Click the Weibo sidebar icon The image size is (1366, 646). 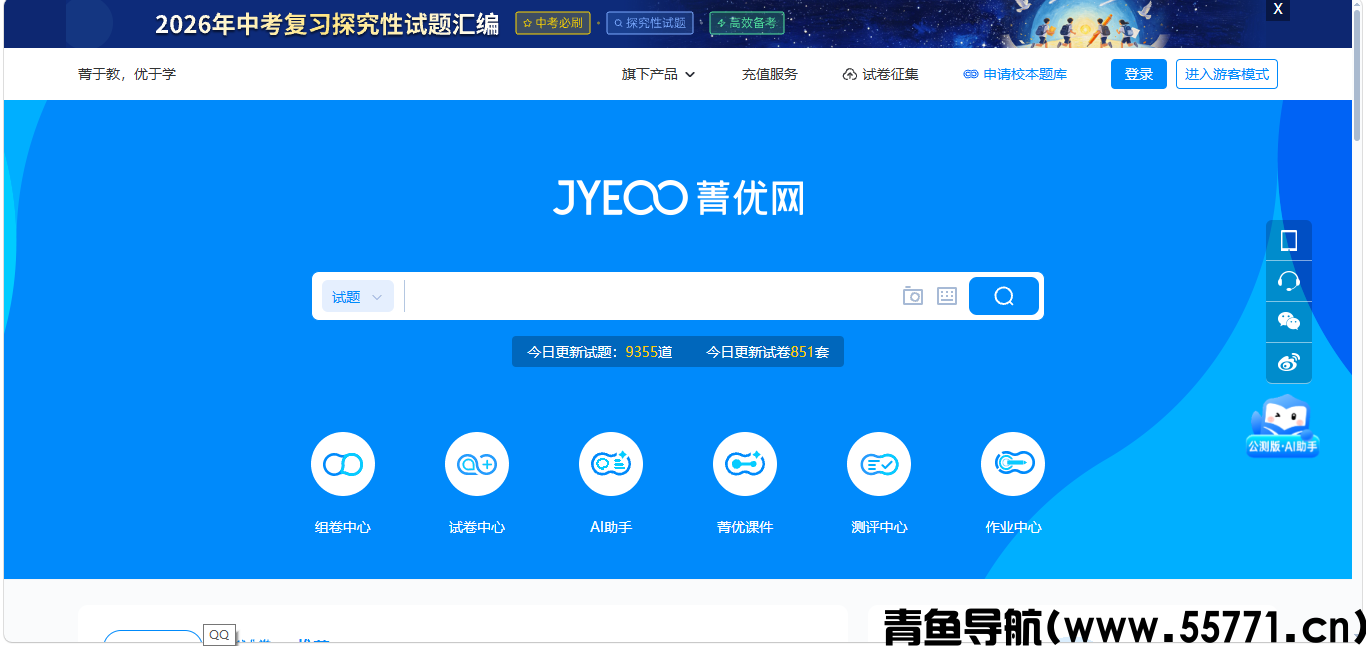tap(1289, 362)
